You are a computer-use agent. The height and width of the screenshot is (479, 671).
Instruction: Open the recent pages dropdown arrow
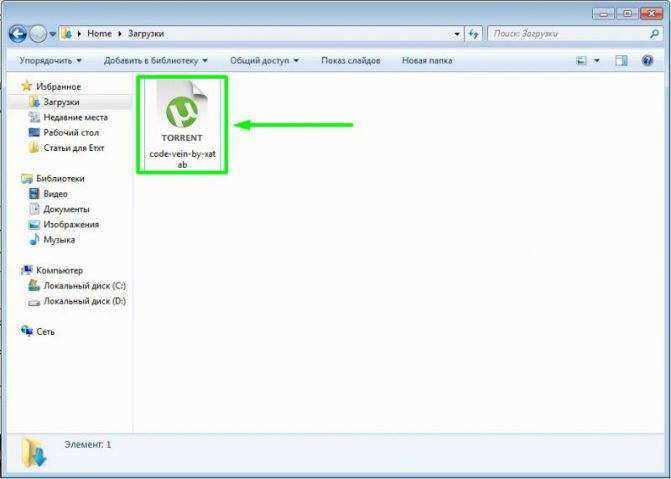point(53,34)
